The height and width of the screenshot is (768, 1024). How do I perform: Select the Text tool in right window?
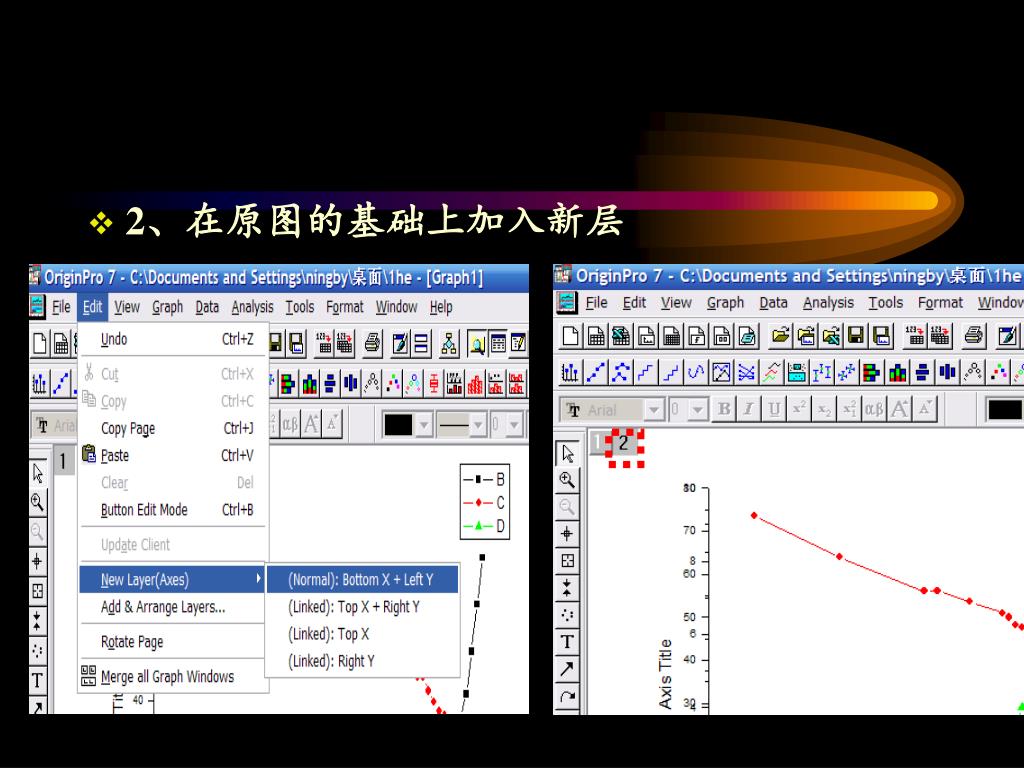pos(567,641)
